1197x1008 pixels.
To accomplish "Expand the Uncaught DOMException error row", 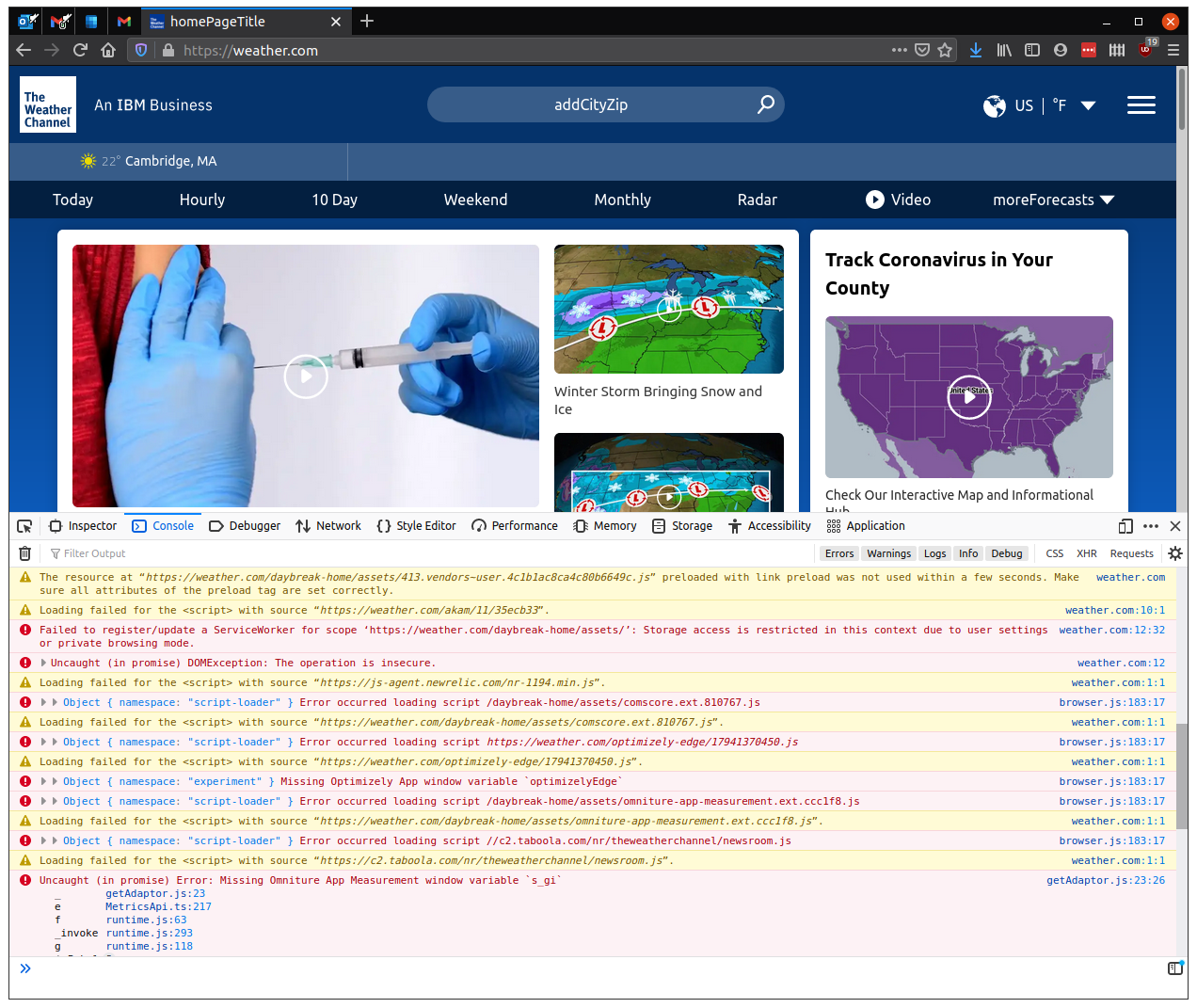I will (43, 664).
